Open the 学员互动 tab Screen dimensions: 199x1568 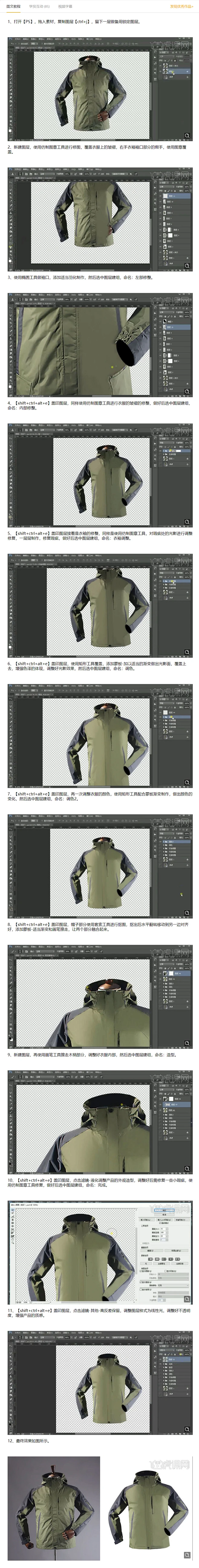tap(39, 6)
